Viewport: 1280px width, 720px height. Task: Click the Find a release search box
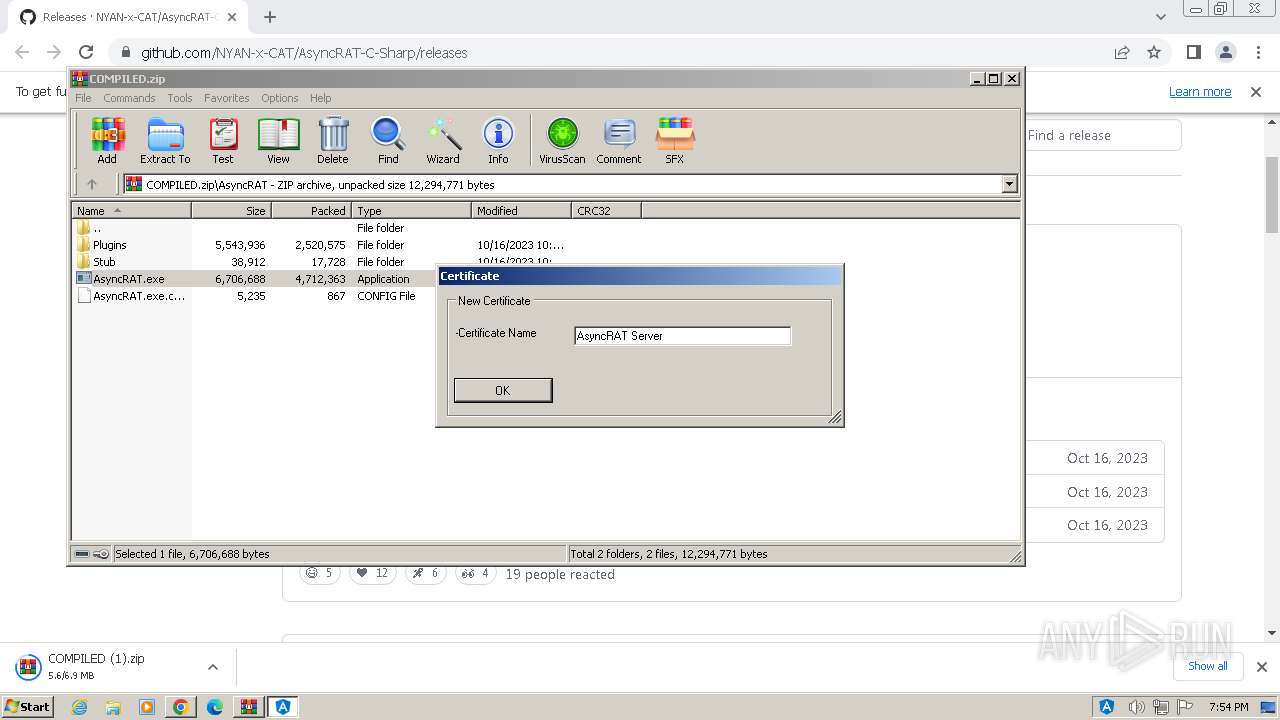click(x=1102, y=135)
